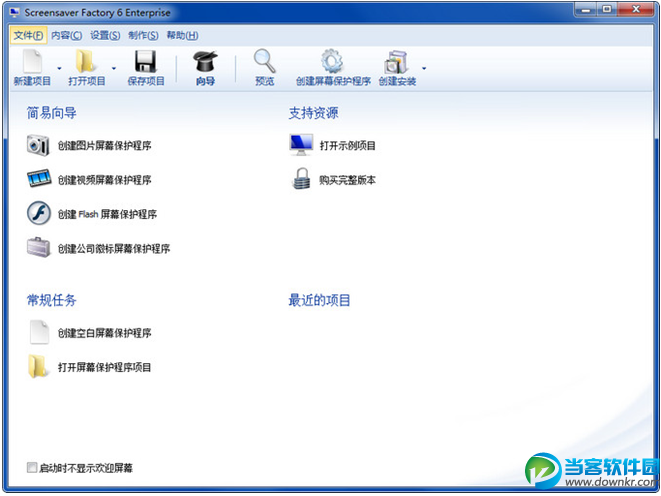The height and width of the screenshot is (496, 661).
Task: Close the Screensaver Factory window
Action: point(637,10)
